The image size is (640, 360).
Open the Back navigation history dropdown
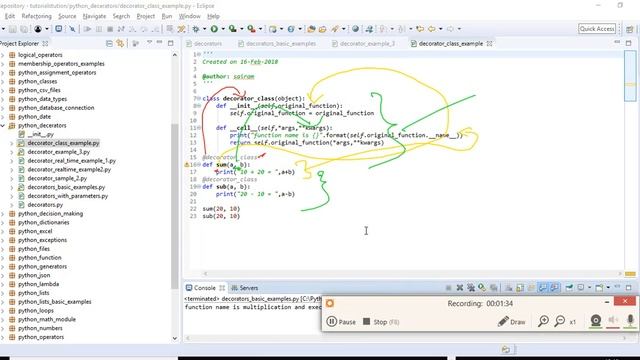coord(440,29)
